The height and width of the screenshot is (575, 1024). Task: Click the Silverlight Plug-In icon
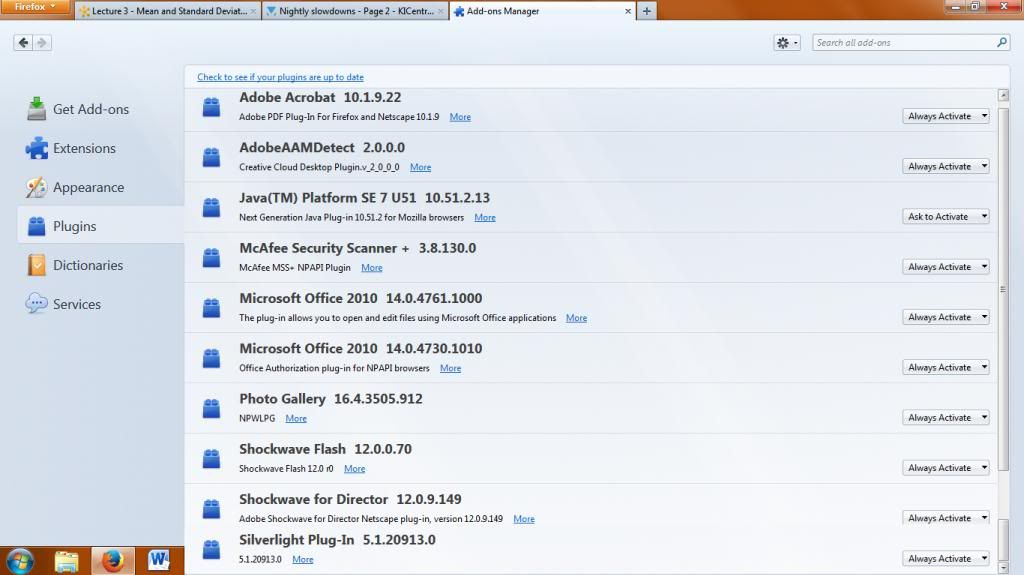click(x=211, y=550)
